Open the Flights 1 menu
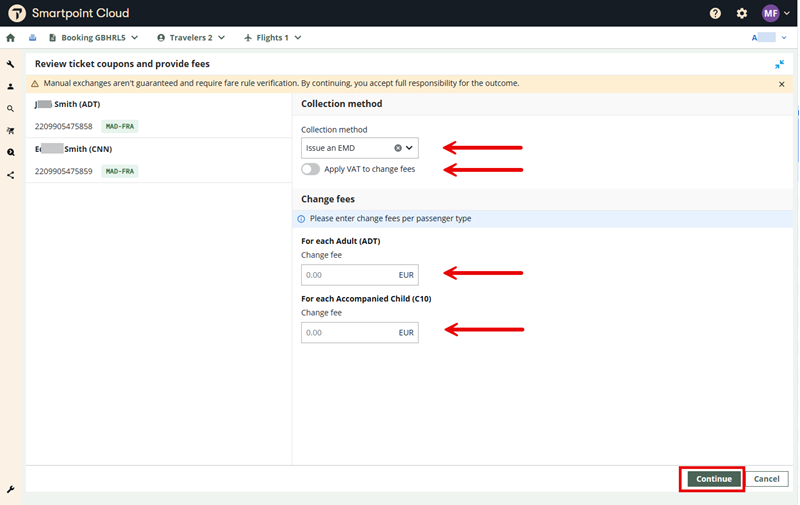 (x=273, y=38)
